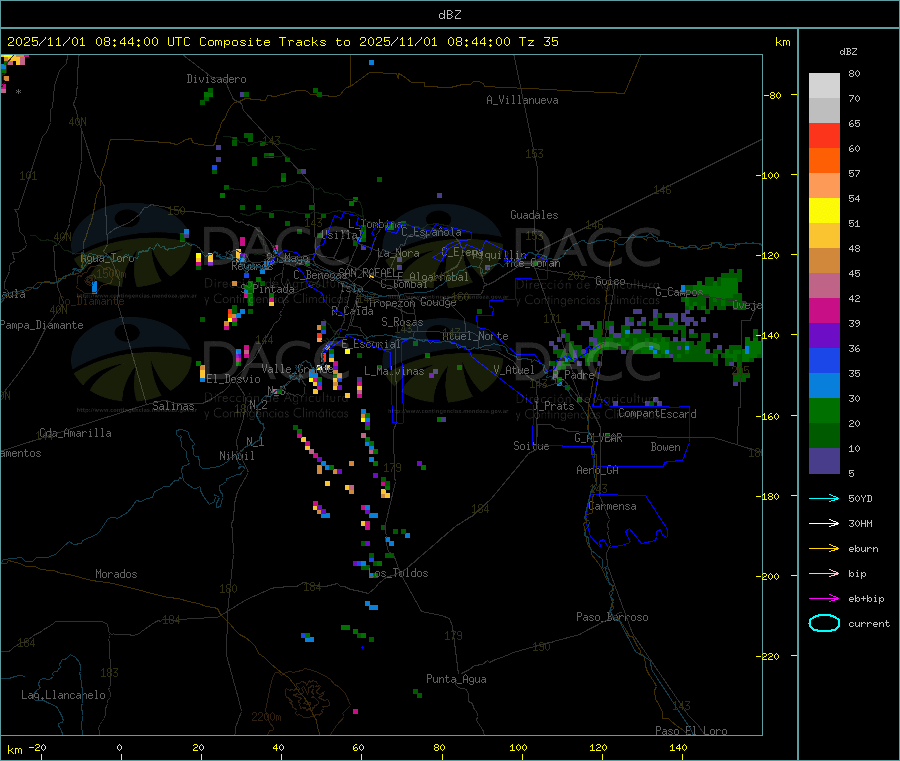
Task: Click the Lag.Llancanelo map label
Action: point(63,695)
